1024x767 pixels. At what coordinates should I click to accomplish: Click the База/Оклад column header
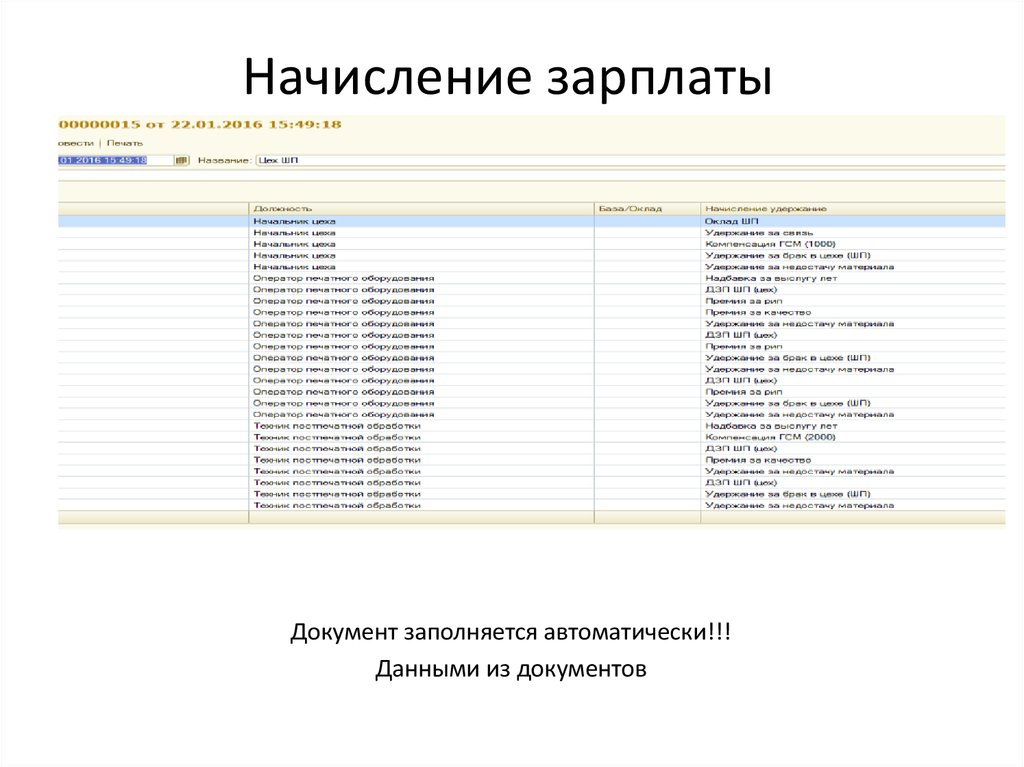click(x=630, y=208)
